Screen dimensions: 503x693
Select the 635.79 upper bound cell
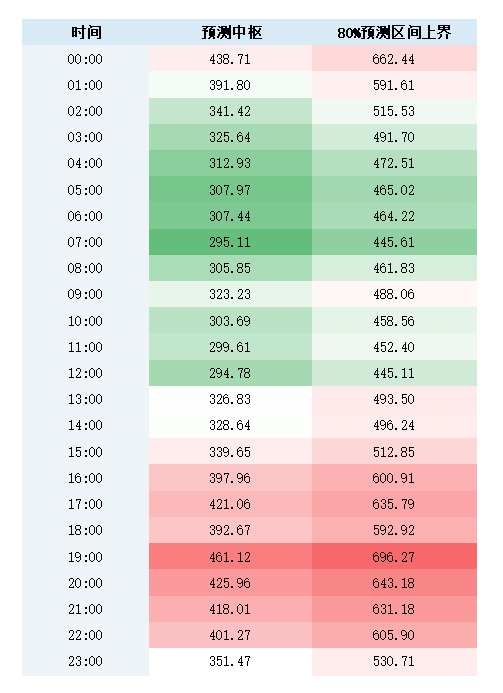394,504
